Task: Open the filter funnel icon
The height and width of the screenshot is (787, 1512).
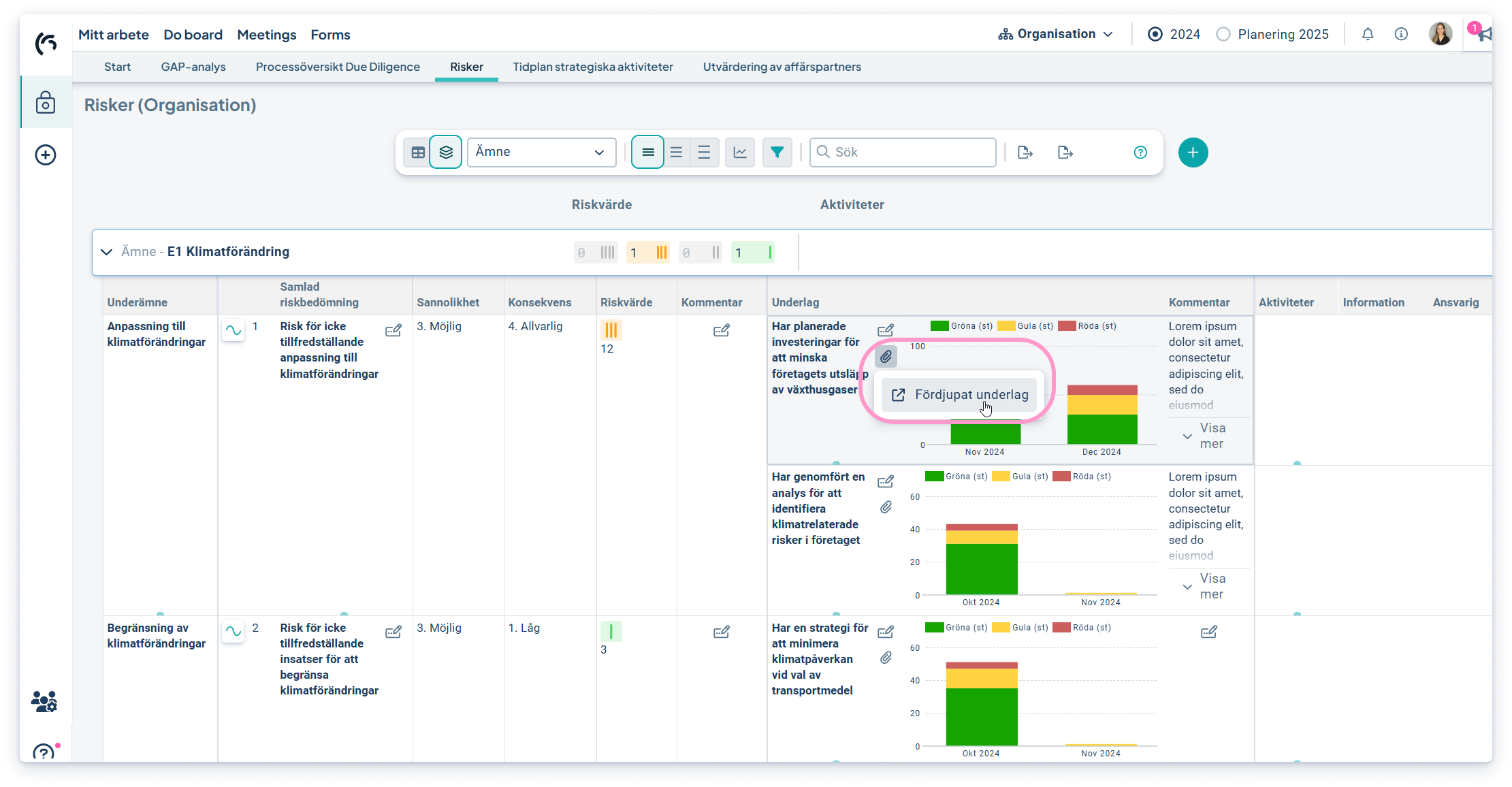Action: coord(777,152)
